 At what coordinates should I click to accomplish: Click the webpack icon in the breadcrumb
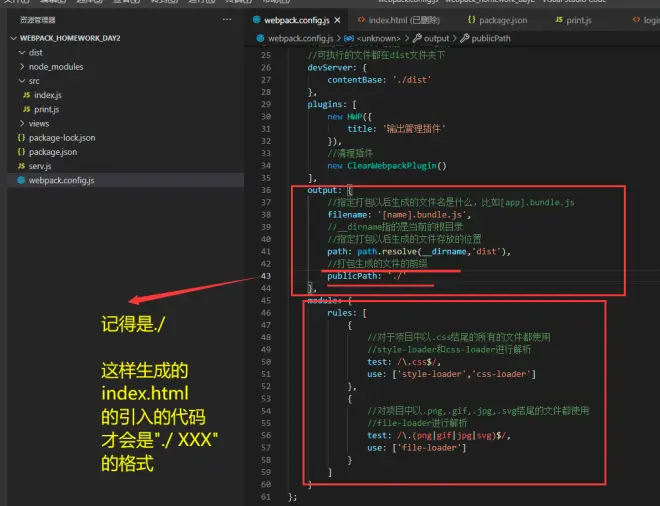click(x=261, y=38)
